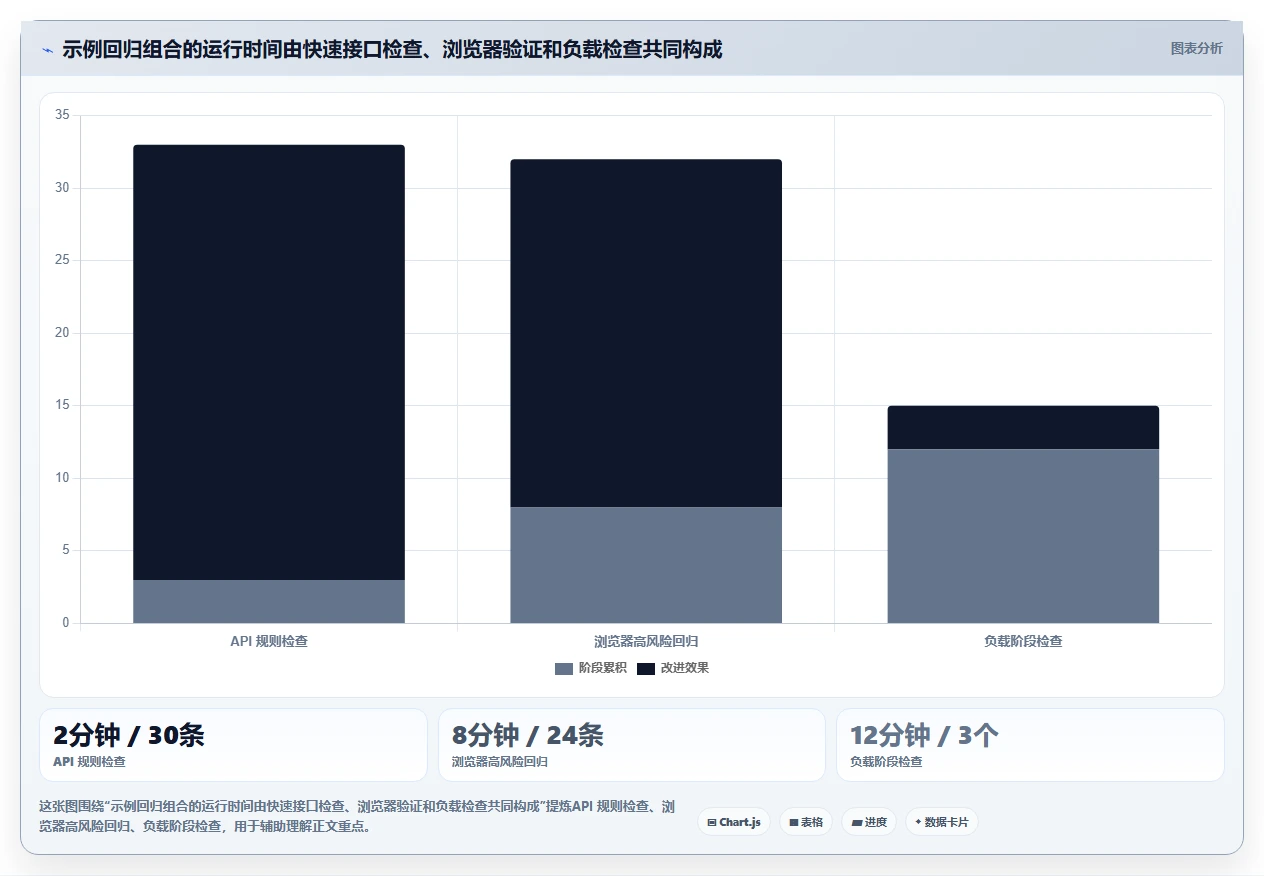Viewport: 1264px width, 876px height.
Task: Click the 表格 chip square icon
Action: [x=793, y=822]
